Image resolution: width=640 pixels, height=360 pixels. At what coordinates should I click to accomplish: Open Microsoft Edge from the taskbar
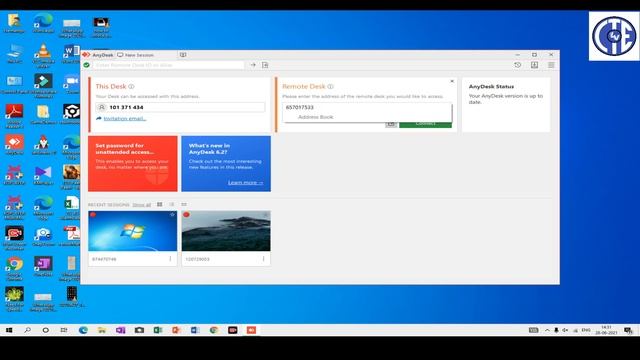[83, 330]
